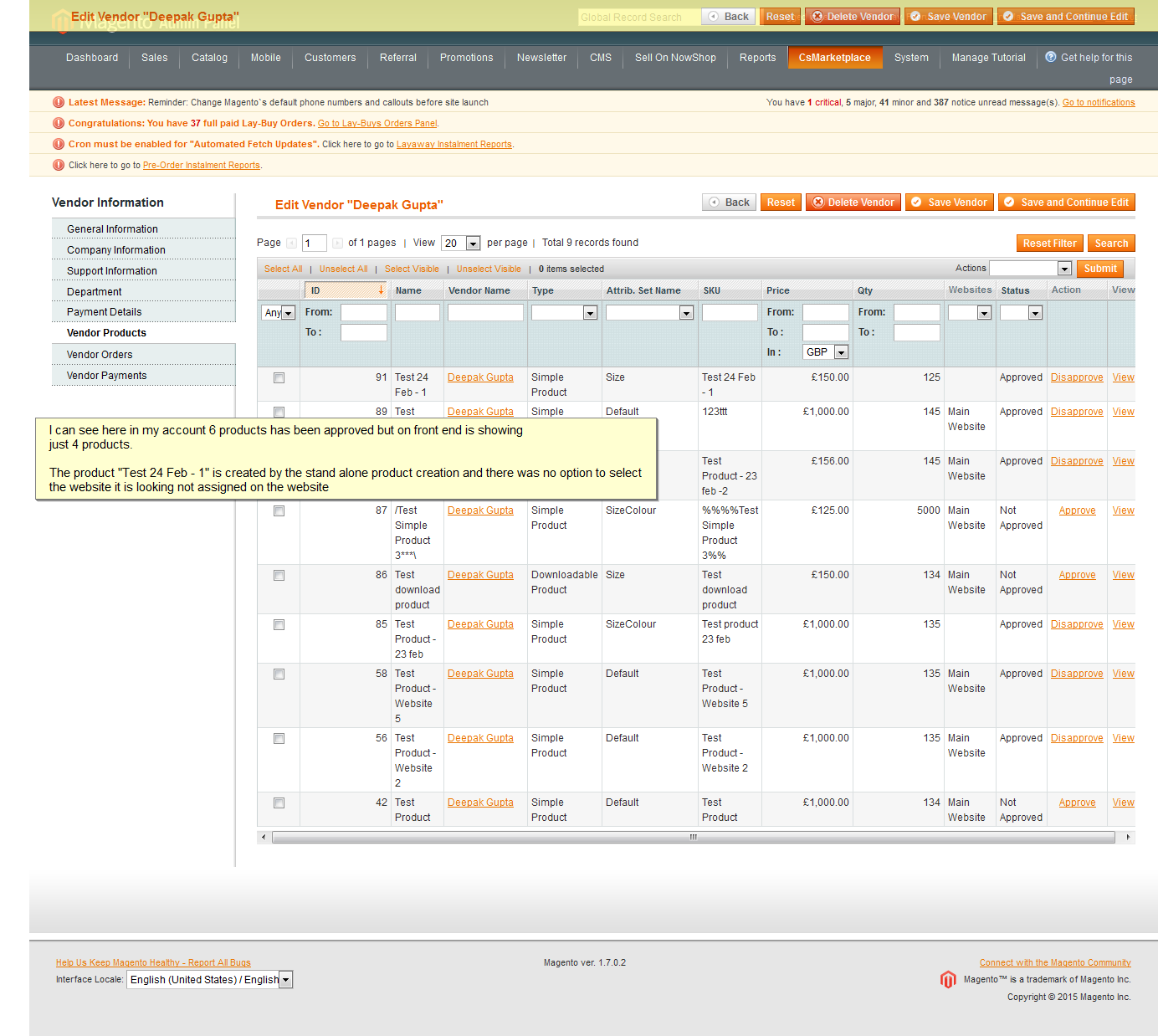
Task: Click the help icon beside 'Get help for this page'
Action: point(1051,57)
